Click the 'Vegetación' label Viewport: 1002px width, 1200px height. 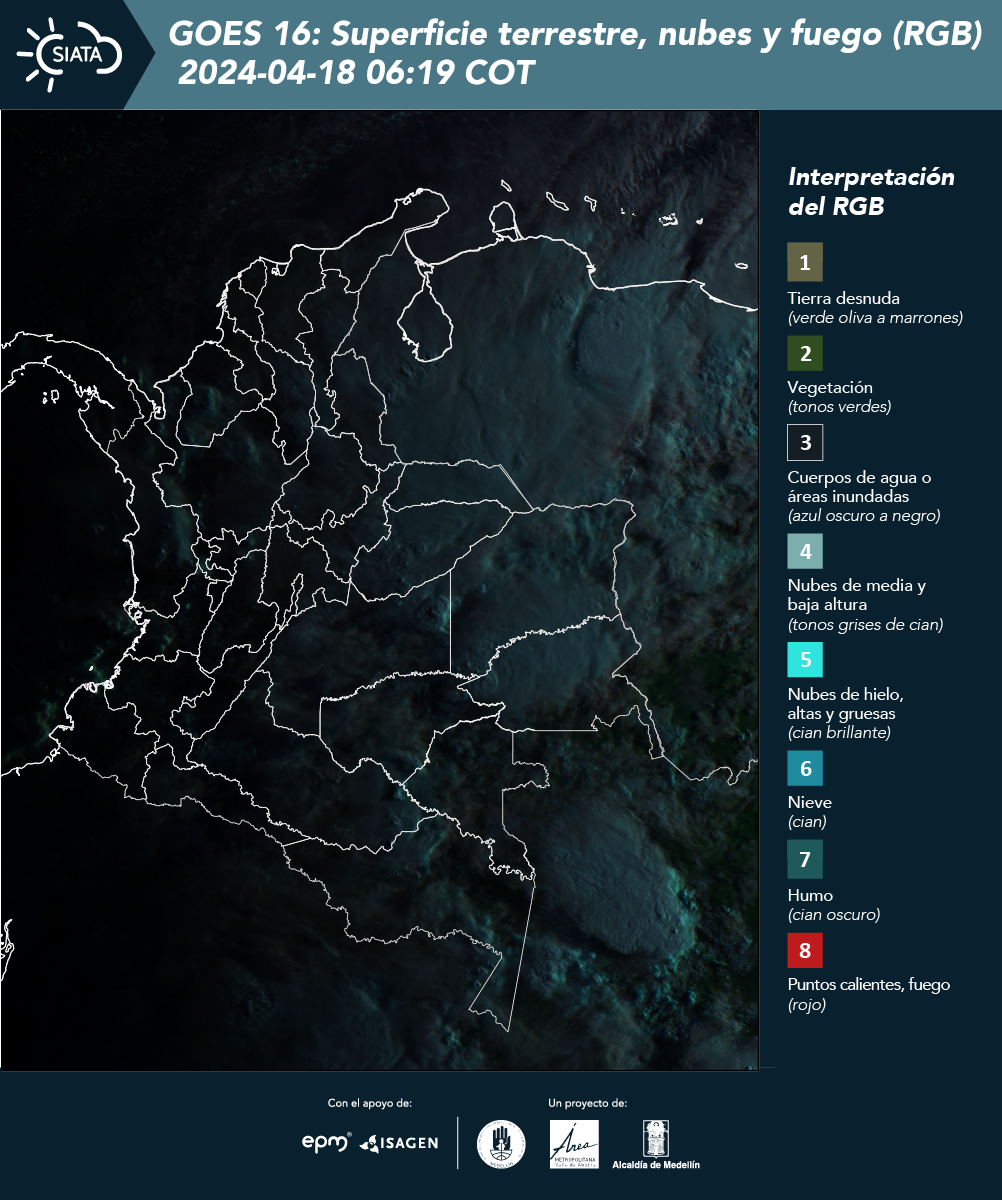pyautogui.click(x=830, y=387)
